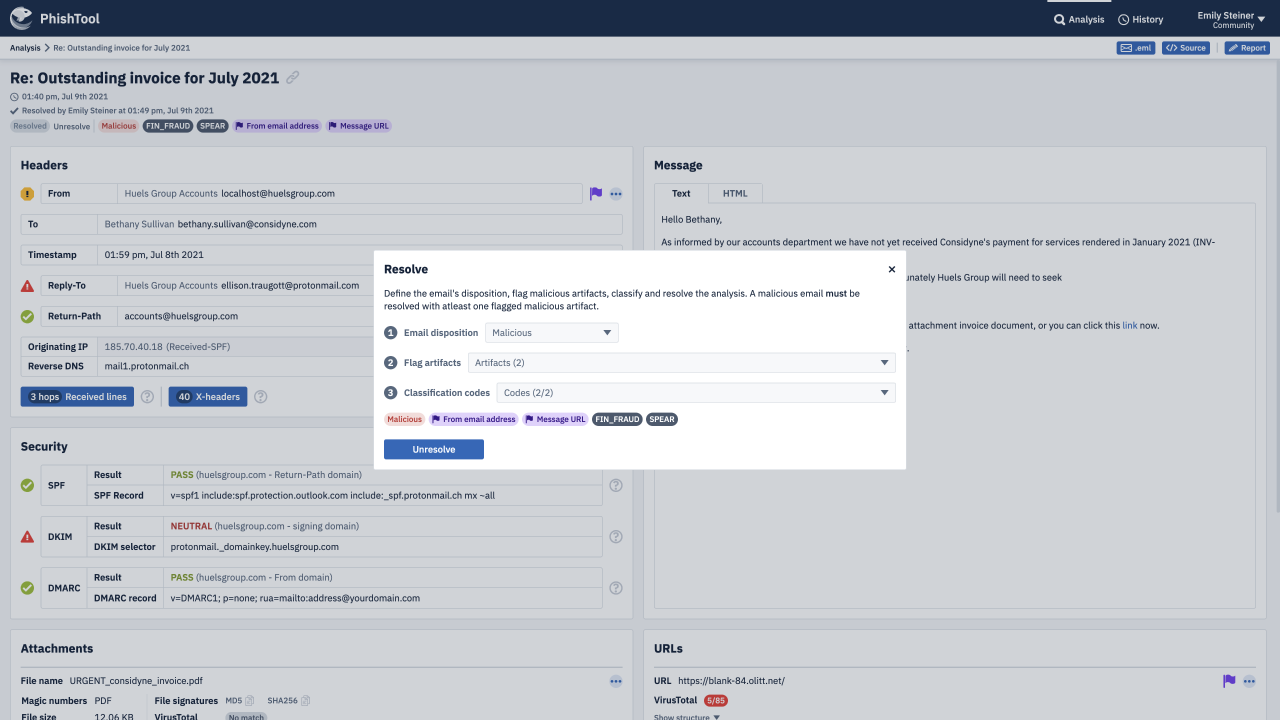1280x720 pixels.
Task: Click the address bethany.sullivan@considyne.com
Action: click(247, 225)
